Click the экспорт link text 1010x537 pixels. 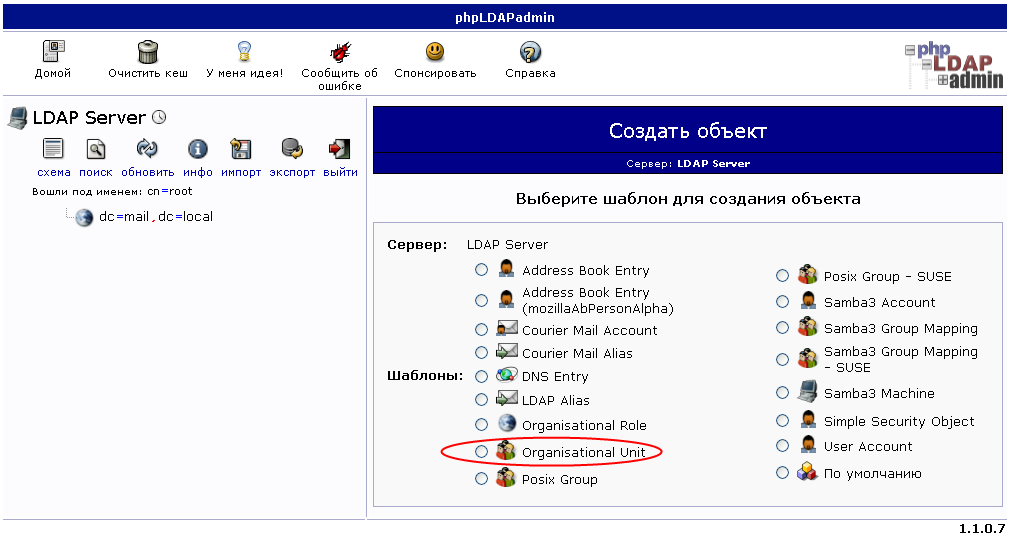click(292, 172)
